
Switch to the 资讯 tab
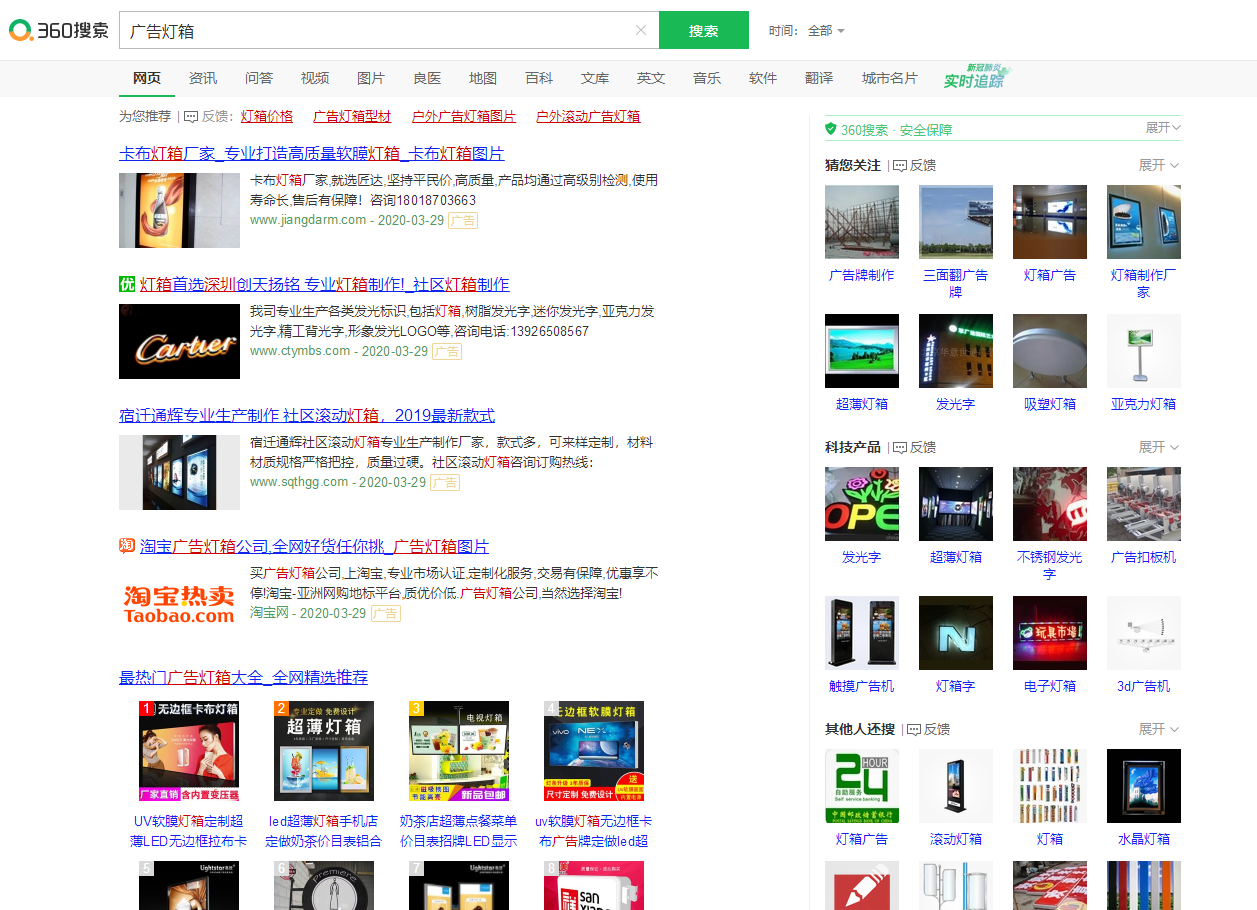pyautogui.click(x=203, y=78)
